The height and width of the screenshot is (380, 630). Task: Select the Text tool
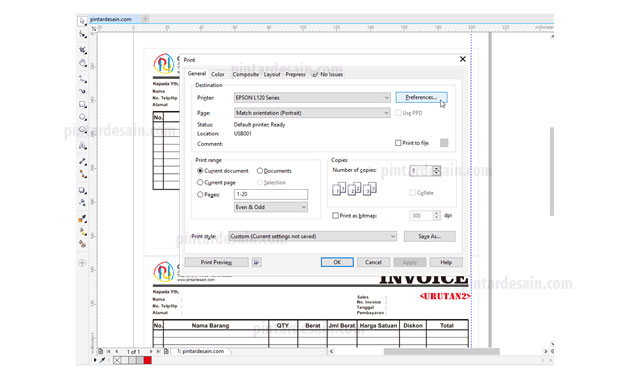(x=82, y=146)
